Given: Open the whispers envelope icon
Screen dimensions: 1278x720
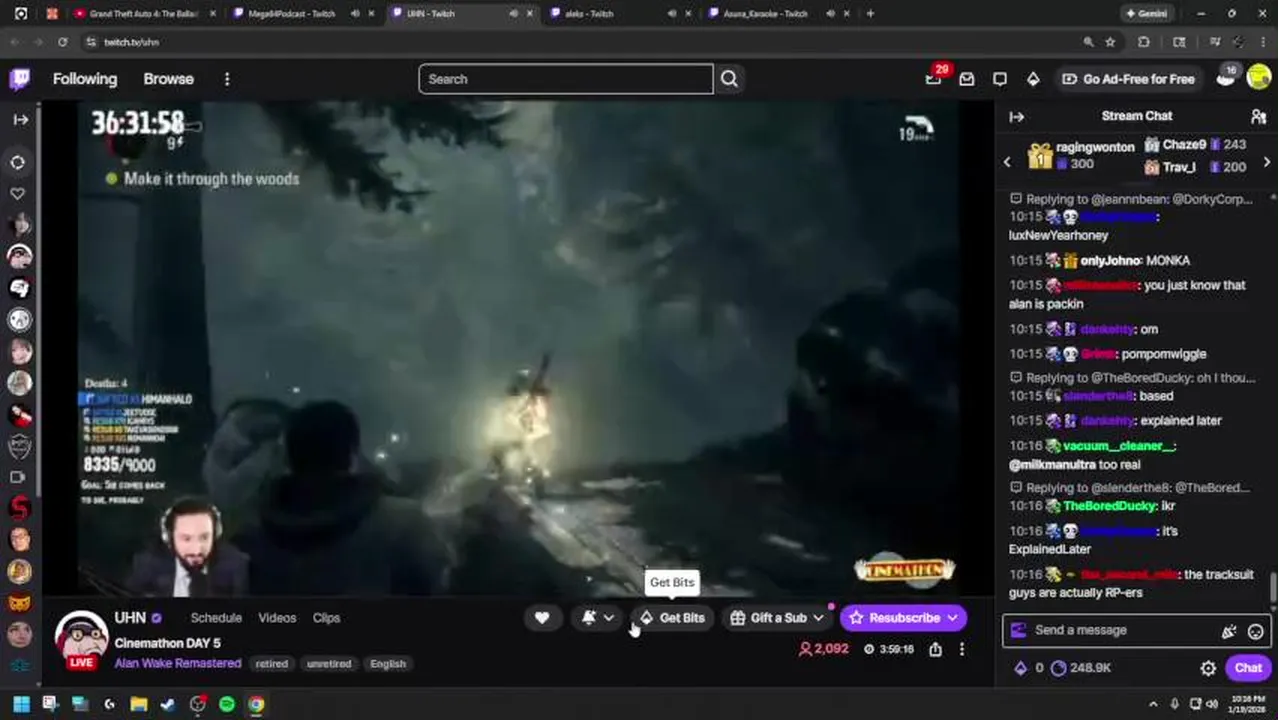Looking at the screenshot, I should [x=967, y=79].
